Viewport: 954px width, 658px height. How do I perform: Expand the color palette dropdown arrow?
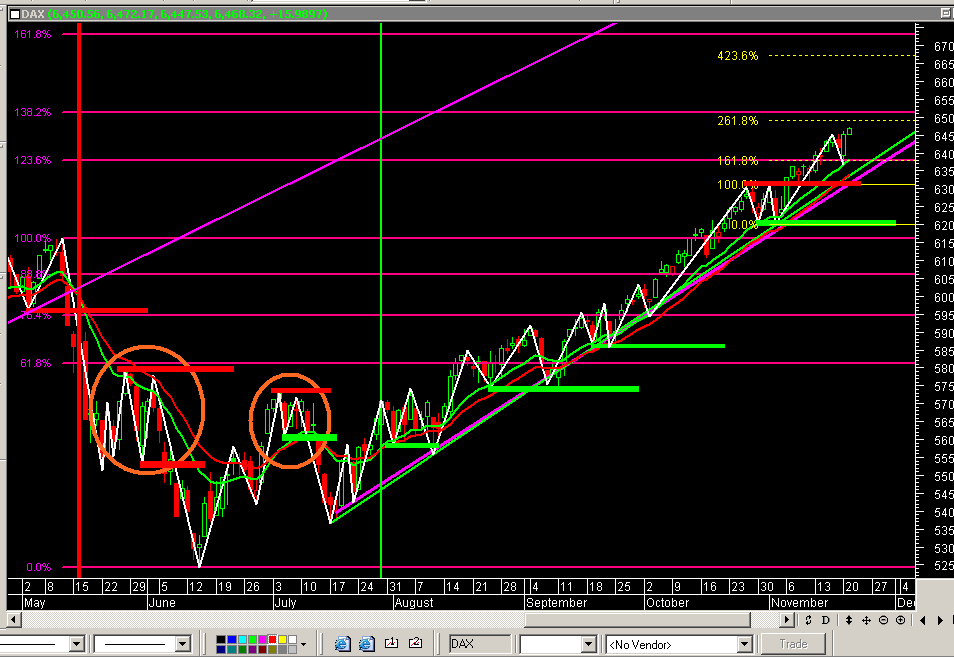[304, 644]
